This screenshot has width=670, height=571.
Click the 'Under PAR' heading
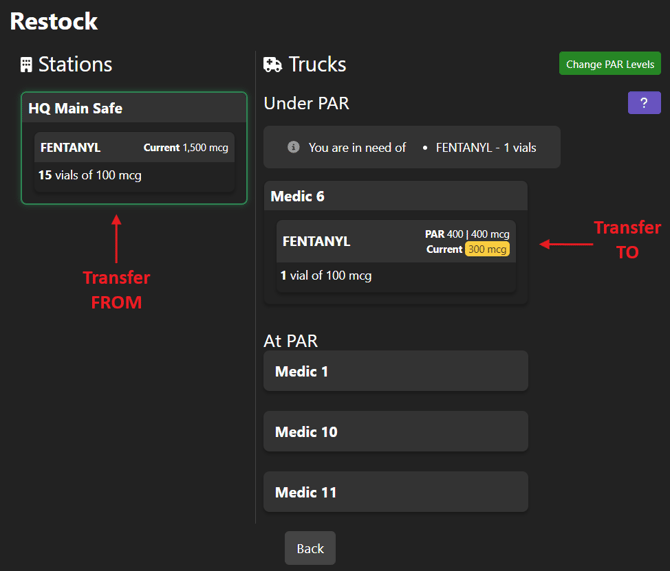pyautogui.click(x=306, y=103)
